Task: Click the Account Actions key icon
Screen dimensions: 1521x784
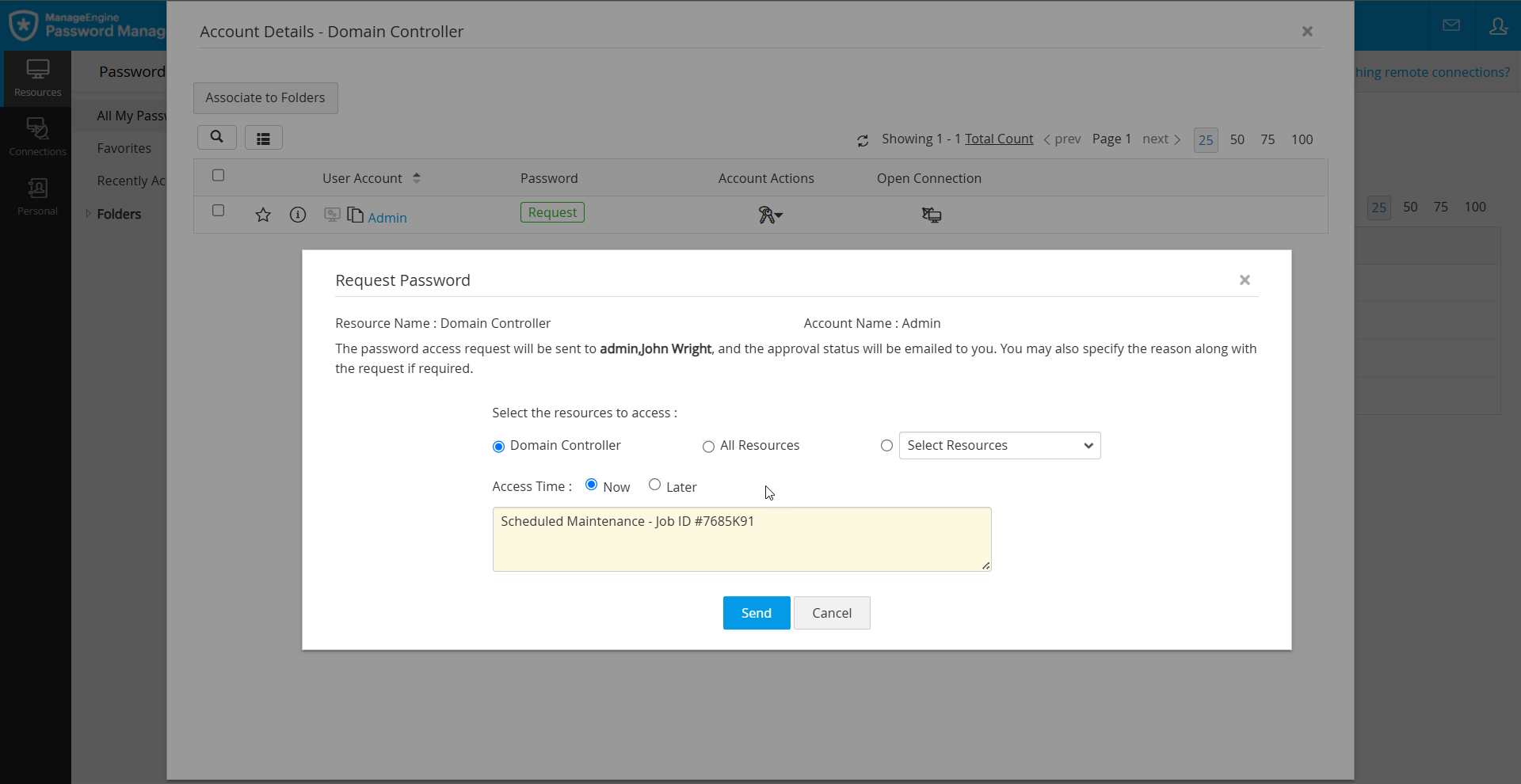Action: [x=768, y=215]
